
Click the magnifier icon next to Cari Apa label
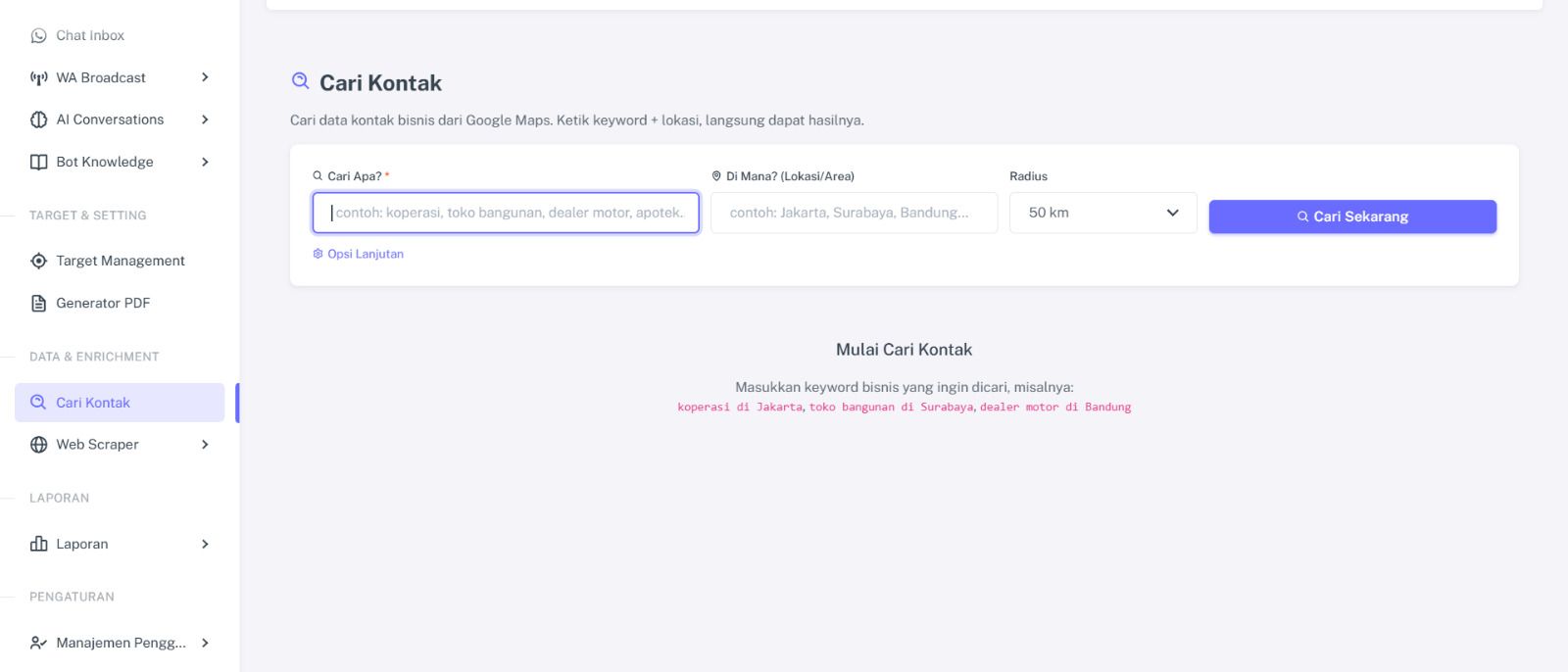coord(318,176)
